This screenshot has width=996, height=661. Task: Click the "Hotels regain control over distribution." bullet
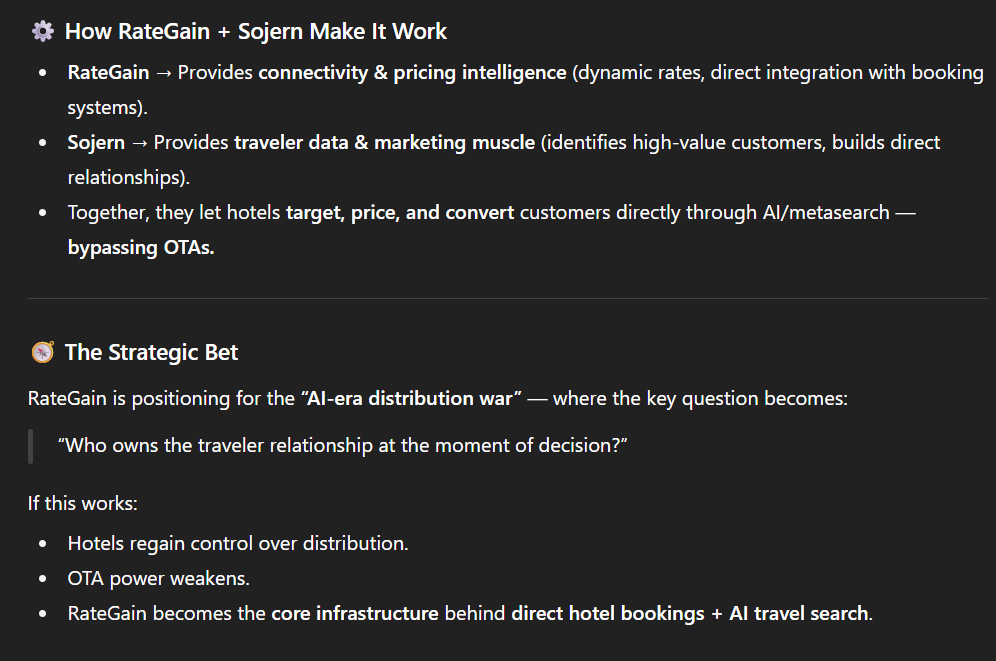[238, 544]
